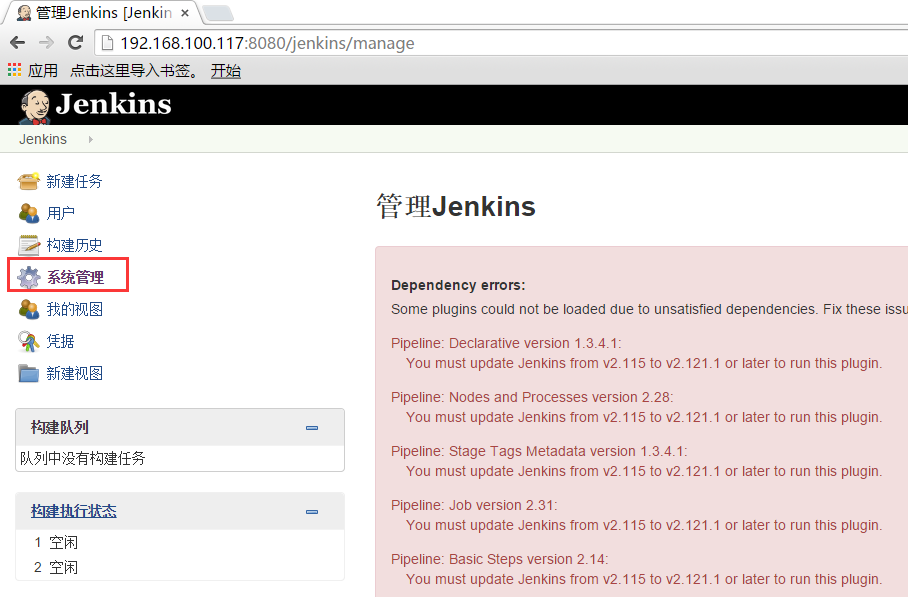Click the Jenkins favicon on browser tab

[24, 12]
